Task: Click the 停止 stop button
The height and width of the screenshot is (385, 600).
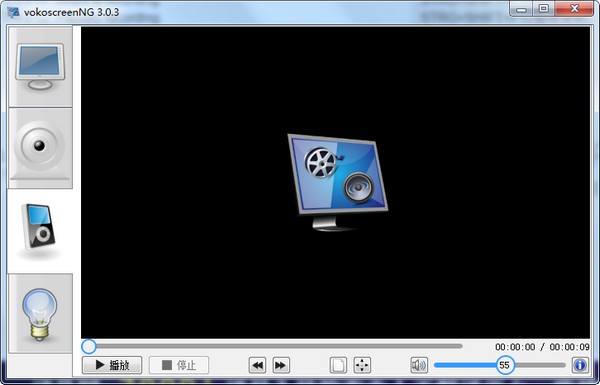Action: pyautogui.click(x=179, y=365)
